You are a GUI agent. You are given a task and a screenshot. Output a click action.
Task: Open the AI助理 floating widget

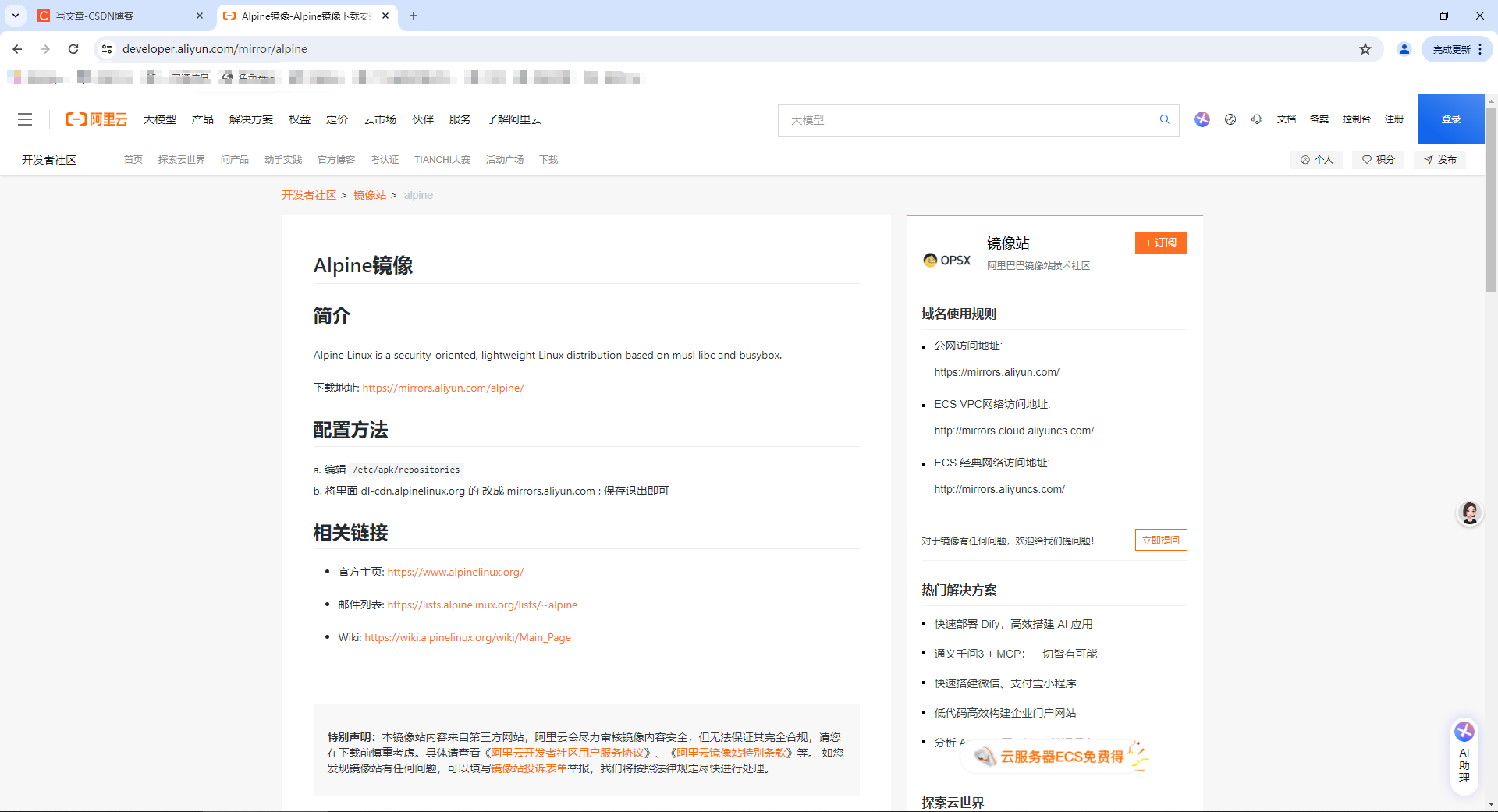(1464, 756)
